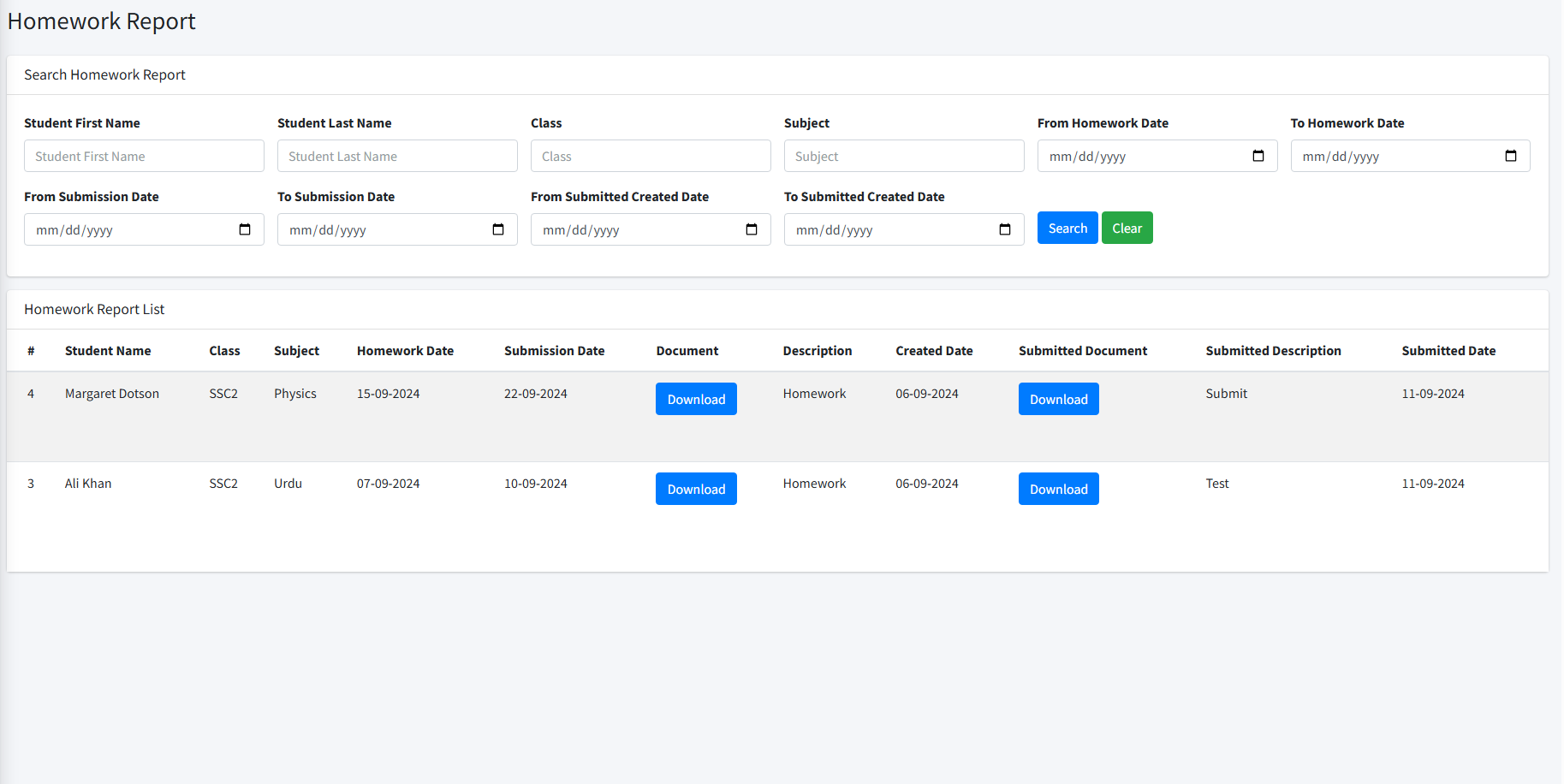Download Ali Khan's submitted document
Screen dimensions: 1564x784
coord(1058,489)
